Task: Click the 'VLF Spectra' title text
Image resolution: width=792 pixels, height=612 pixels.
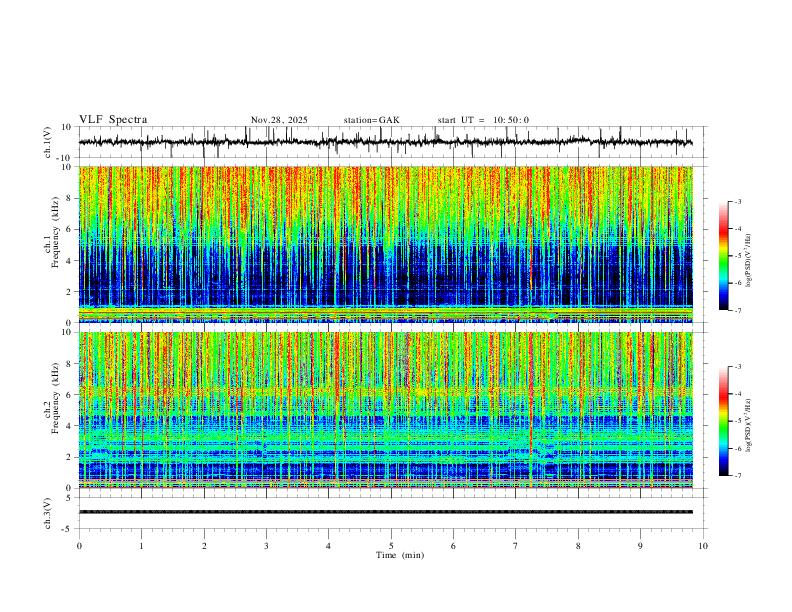Action: pos(113,120)
